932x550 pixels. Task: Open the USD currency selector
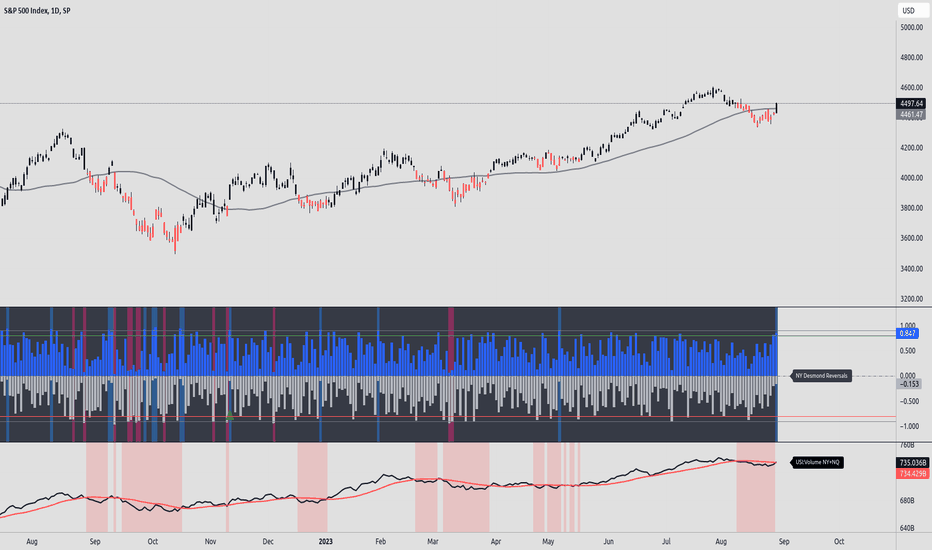913,11
